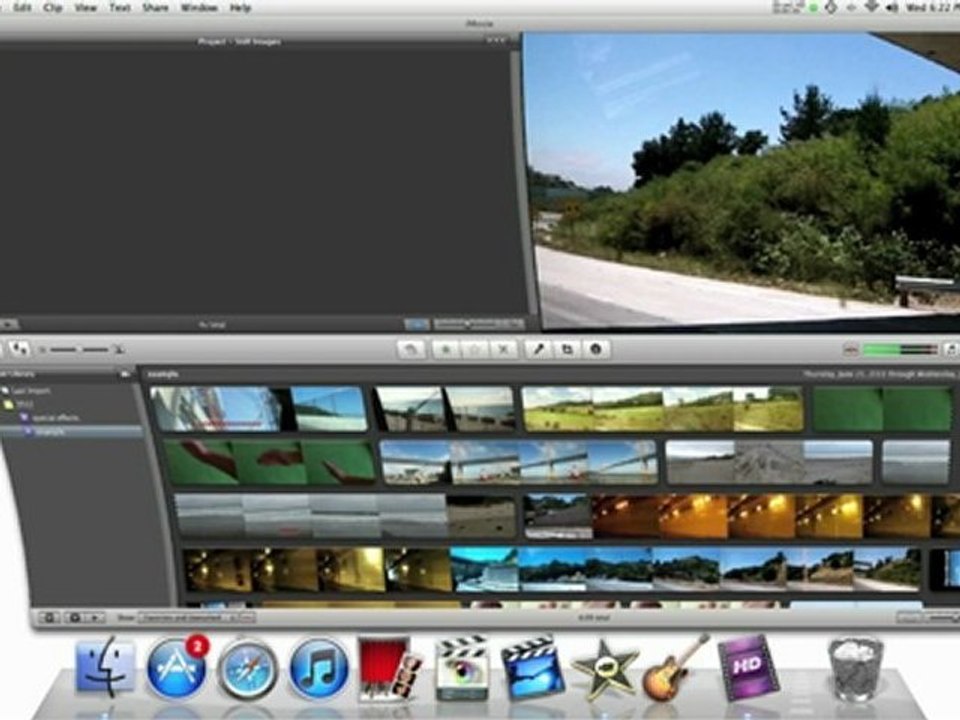Open the Show filter dropdown
960x720 pixels.
(x=190, y=618)
